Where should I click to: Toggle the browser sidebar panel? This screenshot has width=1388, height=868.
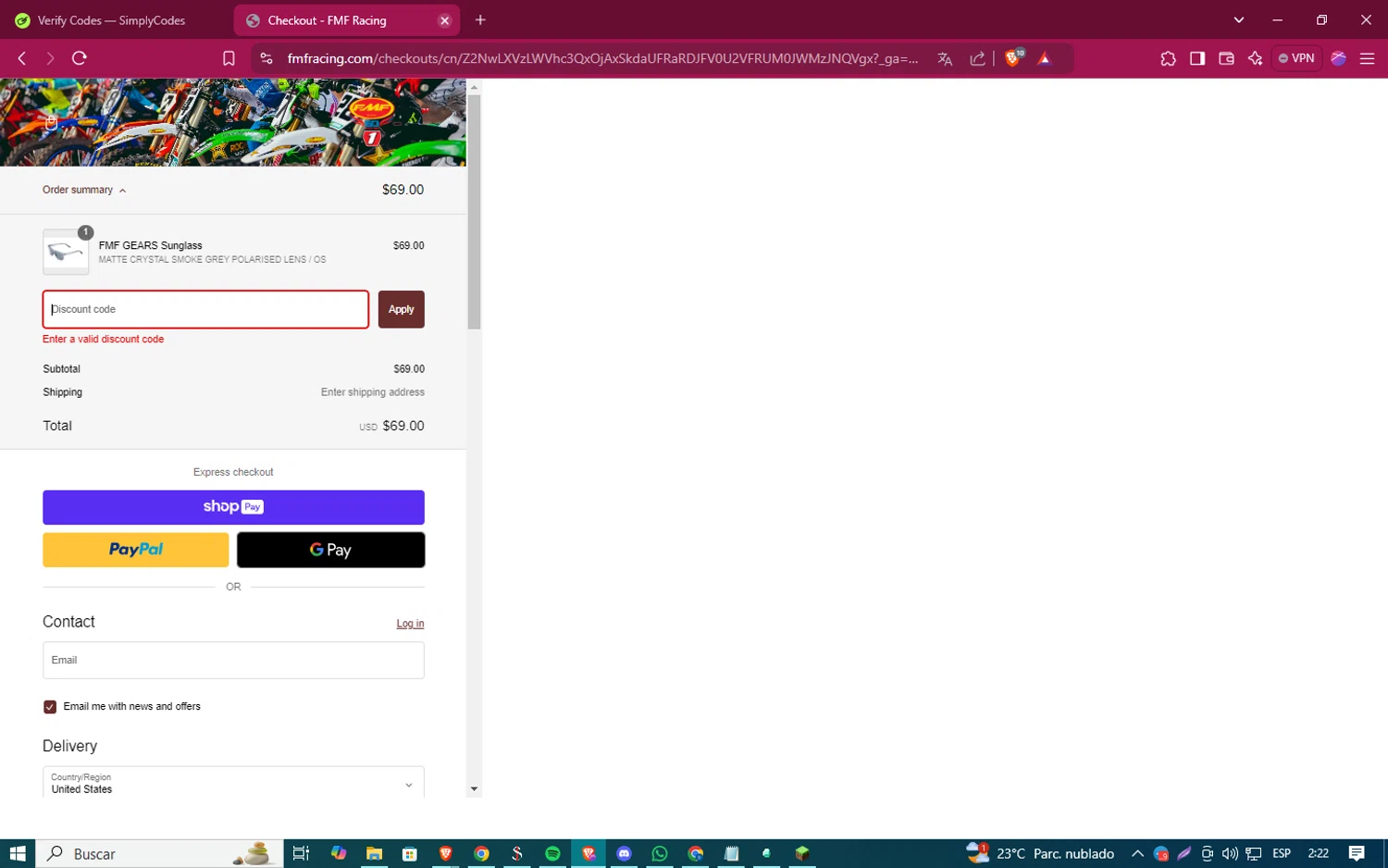[x=1197, y=58]
